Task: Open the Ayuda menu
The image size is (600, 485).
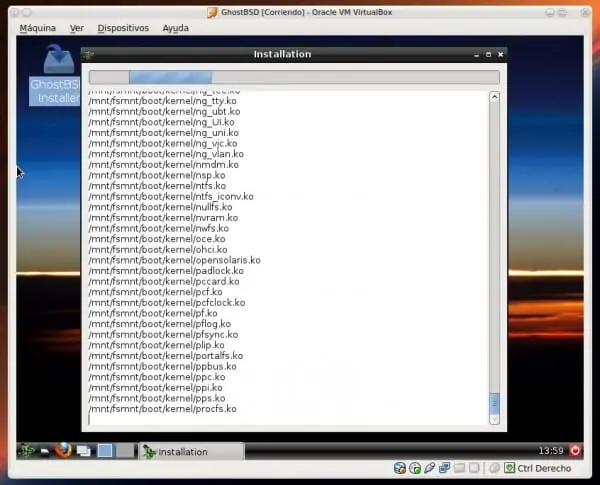Action: pos(176,28)
